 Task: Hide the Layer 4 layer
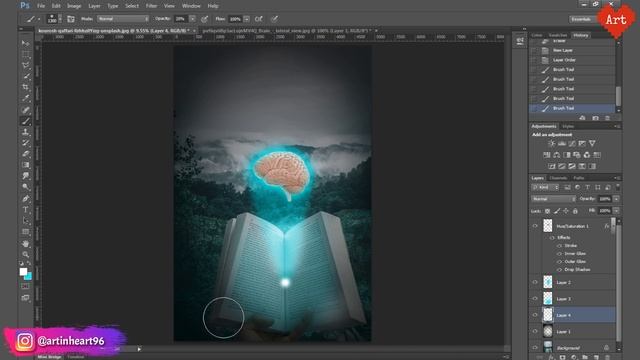point(535,315)
